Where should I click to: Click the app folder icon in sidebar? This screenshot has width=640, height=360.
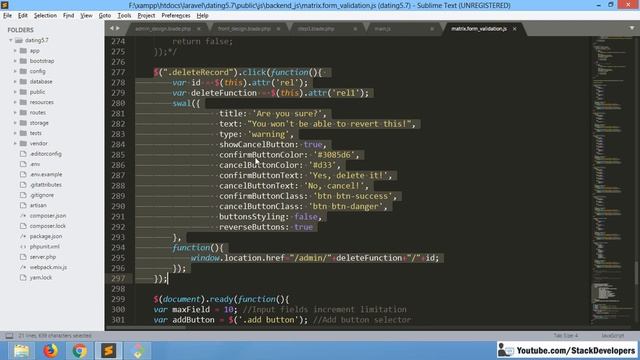(x=23, y=51)
